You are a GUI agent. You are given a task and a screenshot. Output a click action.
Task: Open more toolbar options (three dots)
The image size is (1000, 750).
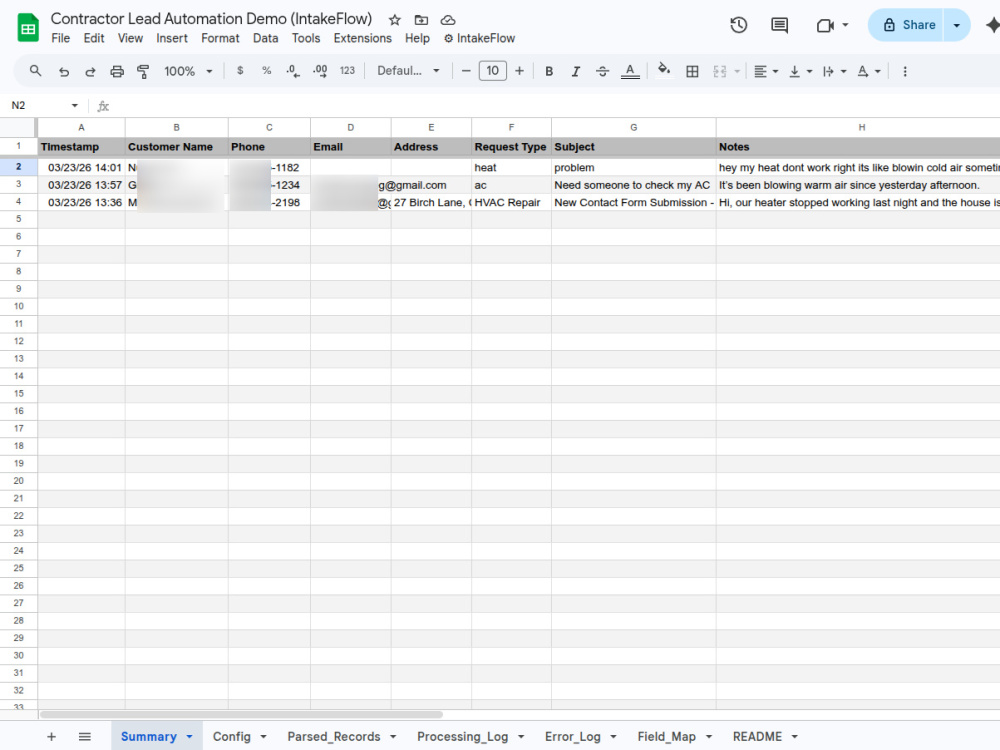[x=904, y=71]
